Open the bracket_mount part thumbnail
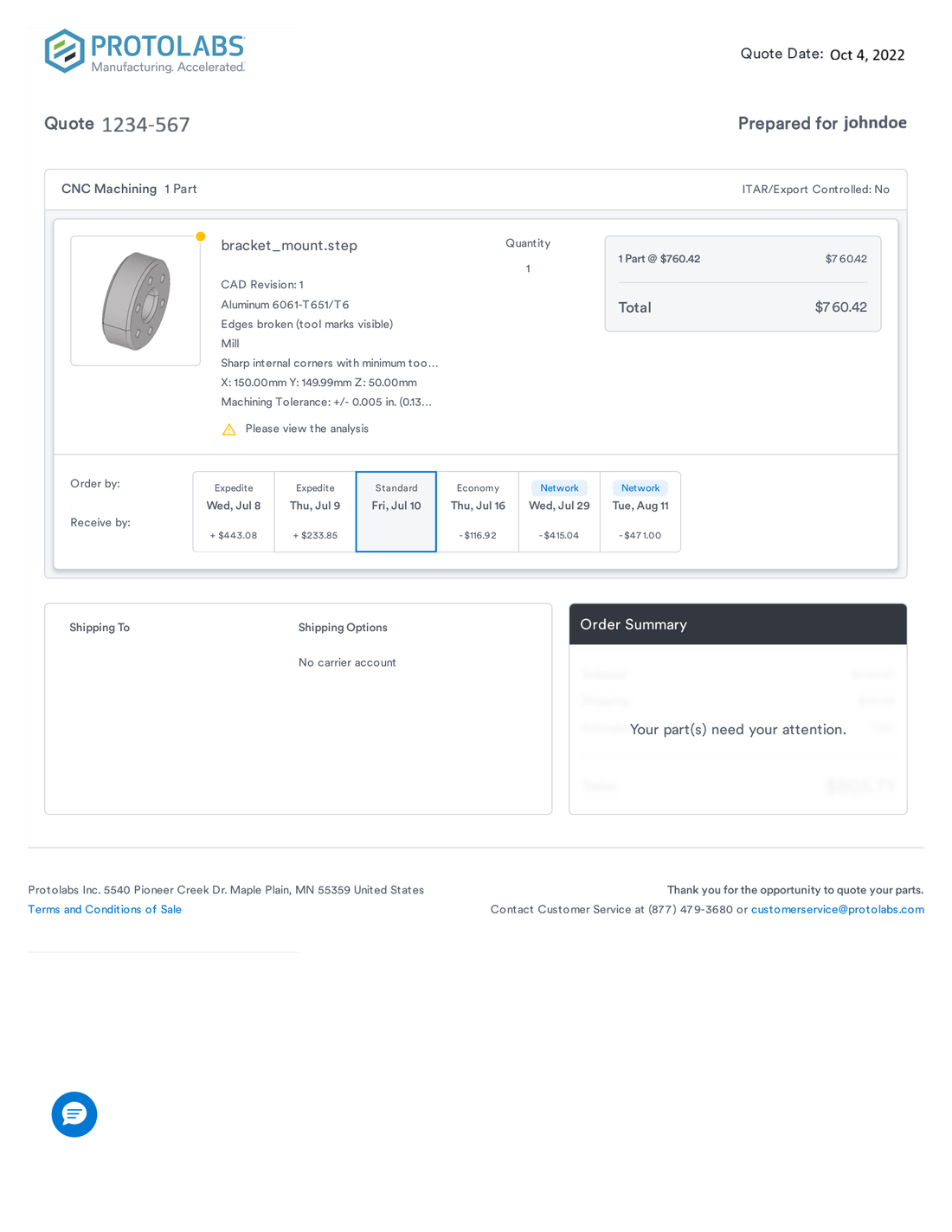This screenshot has height=1232, width=952. click(136, 300)
